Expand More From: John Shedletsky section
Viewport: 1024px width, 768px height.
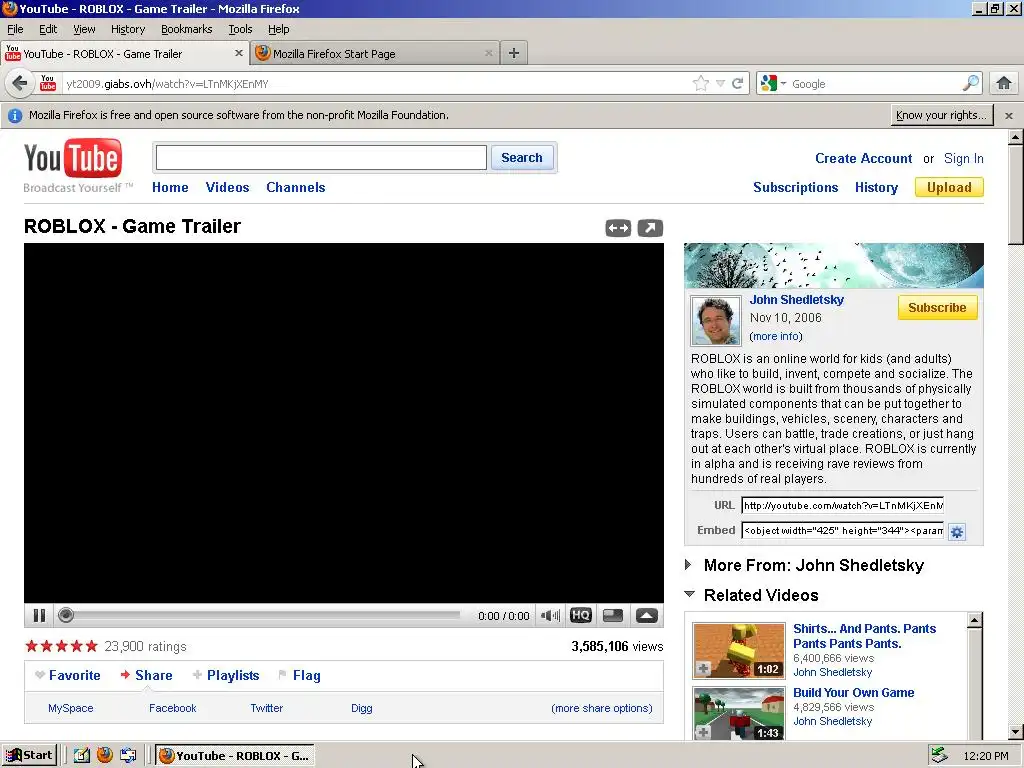point(688,565)
